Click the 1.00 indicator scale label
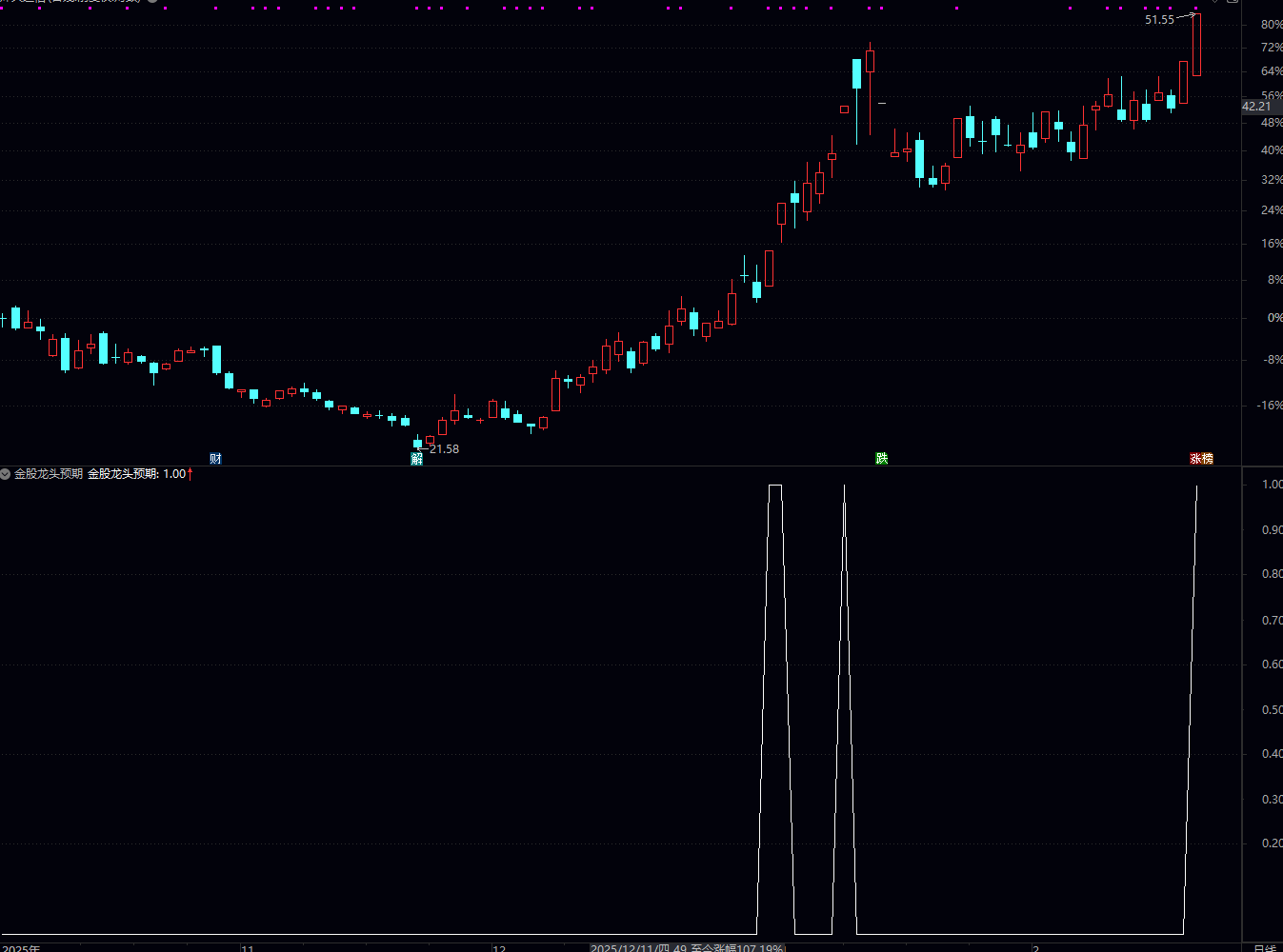Image resolution: width=1283 pixels, height=952 pixels. 1272,485
